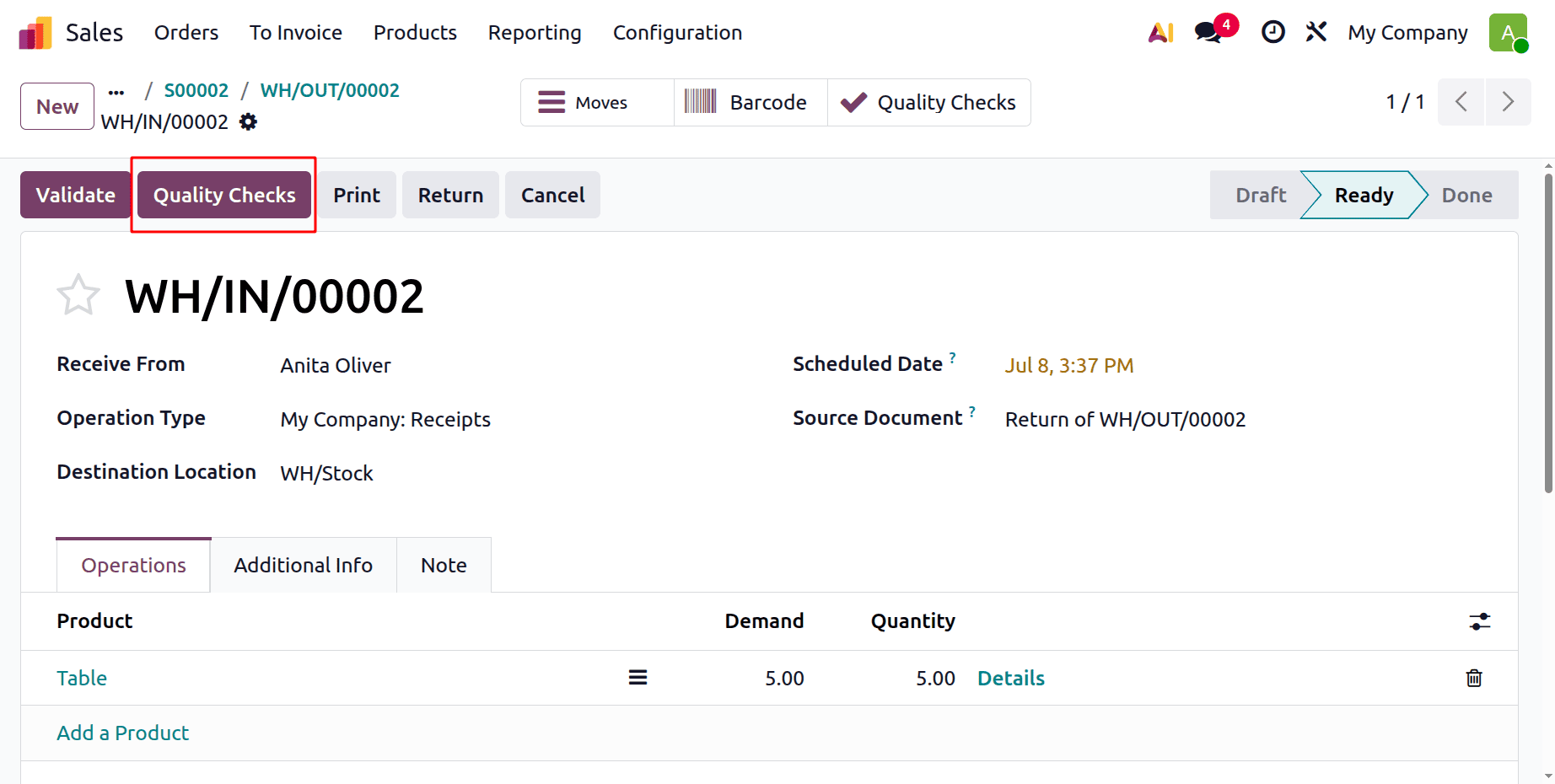
Task: Click the Return button
Action: 450,195
